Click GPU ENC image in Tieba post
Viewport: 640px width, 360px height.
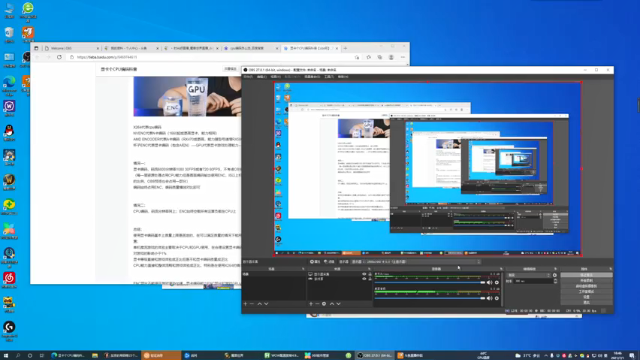point(187,96)
